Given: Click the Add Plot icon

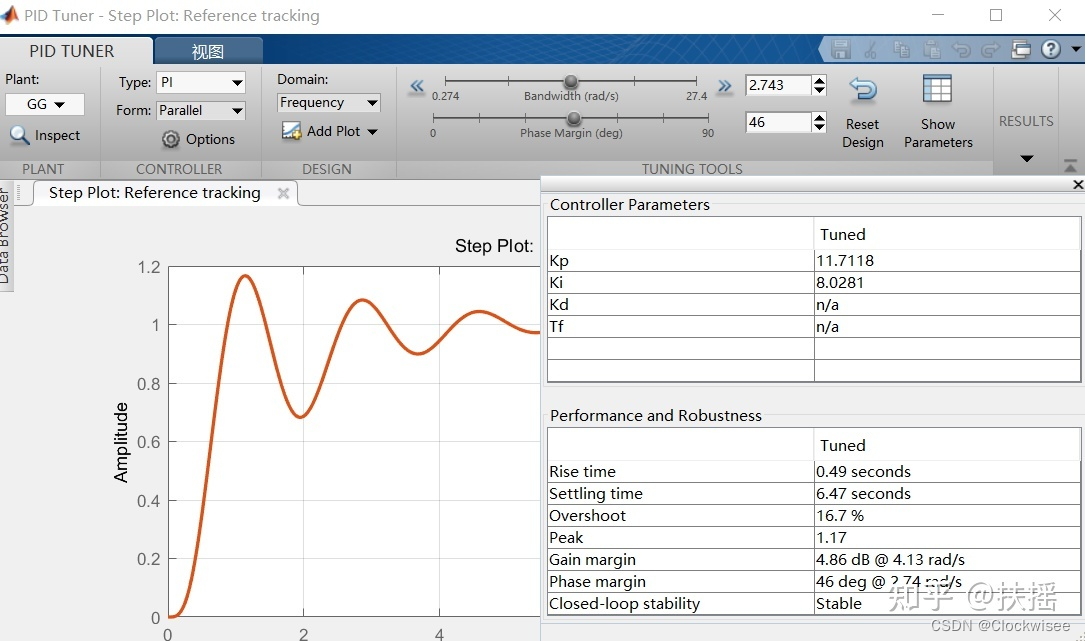Looking at the screenshot, I should click(x=291, y=131).
